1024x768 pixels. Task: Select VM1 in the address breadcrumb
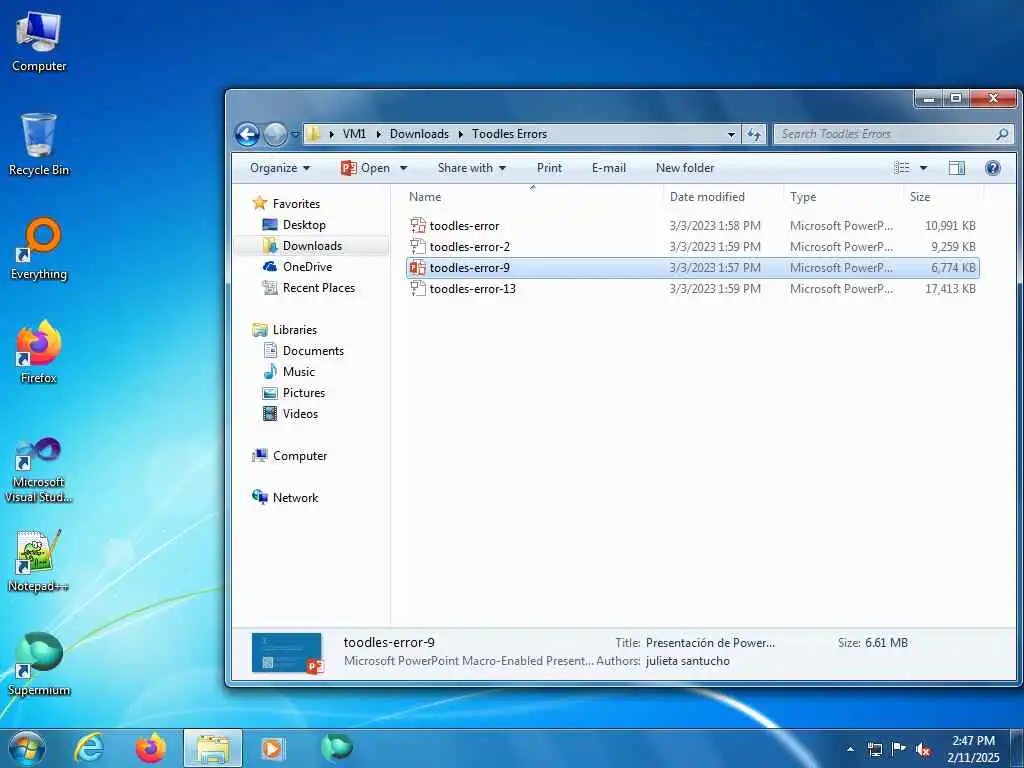354,134
